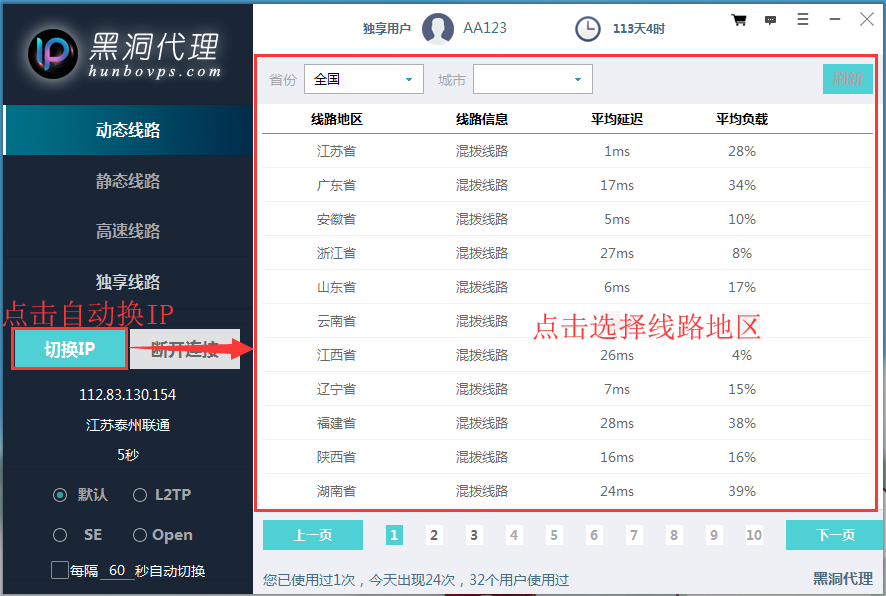Click the clock remaining-time icon
The width and height of the screenshot is (886, 596).
(588, 29)
